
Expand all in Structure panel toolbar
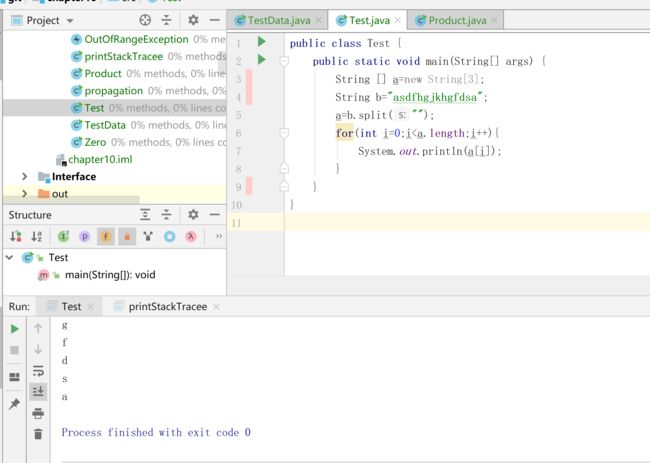point(145,214)
